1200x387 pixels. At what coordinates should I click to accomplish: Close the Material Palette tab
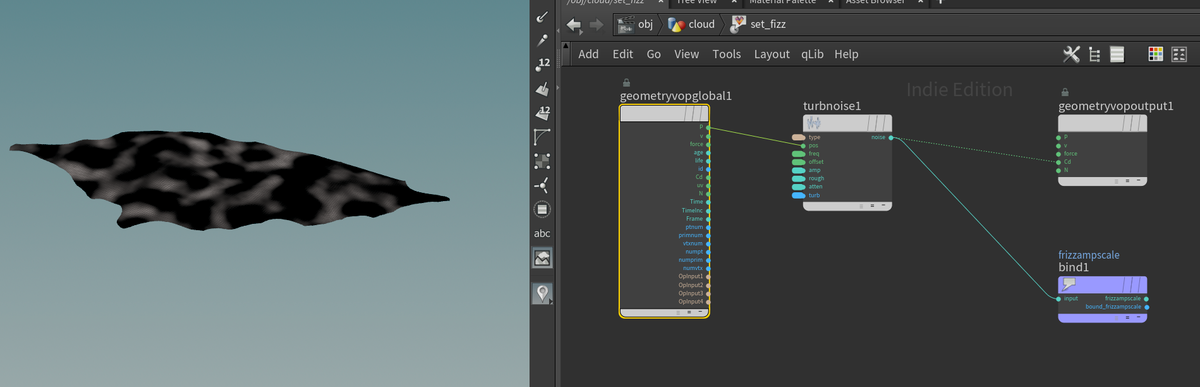point(830,3)
